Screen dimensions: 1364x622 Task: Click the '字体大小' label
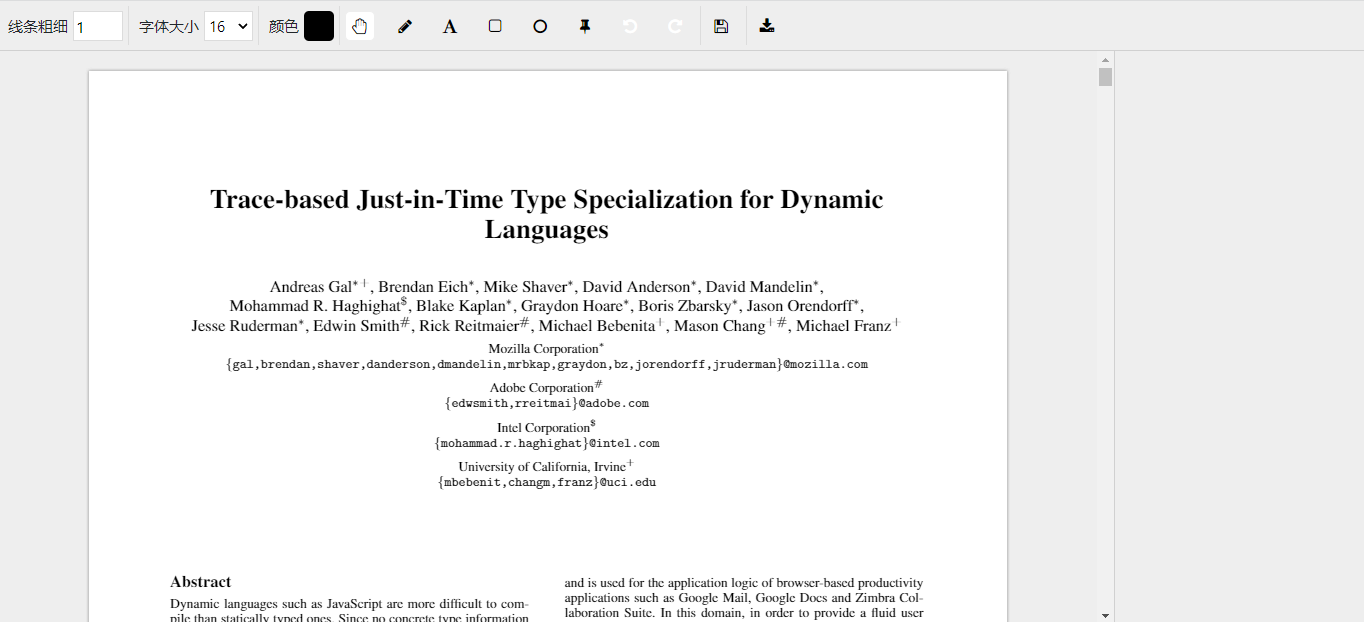pos(169,27)
